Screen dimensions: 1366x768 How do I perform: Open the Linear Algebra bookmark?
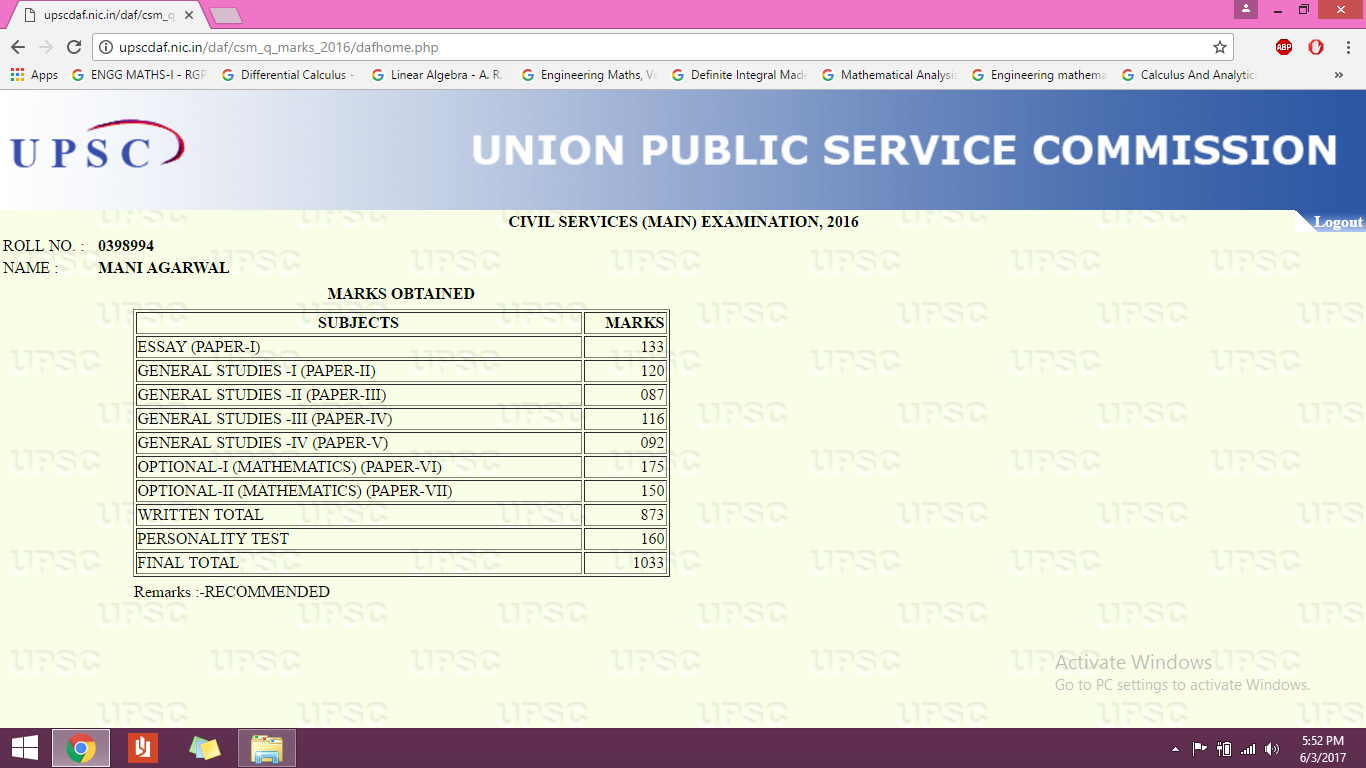(x=438, y=75)
